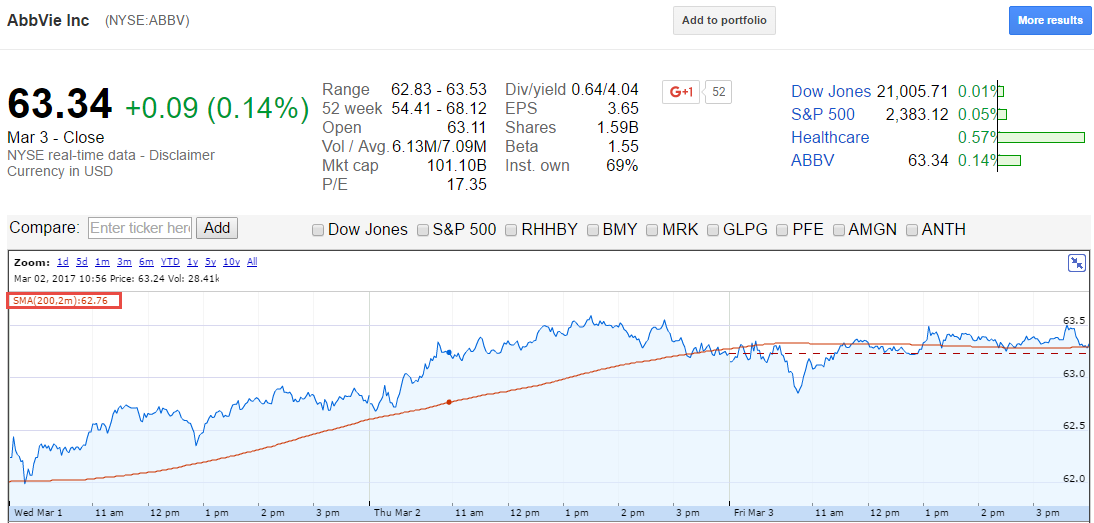Switch chart zoom to YTD
The width and height of the screenshot is (1094, 523).
[x=170, y=262]
